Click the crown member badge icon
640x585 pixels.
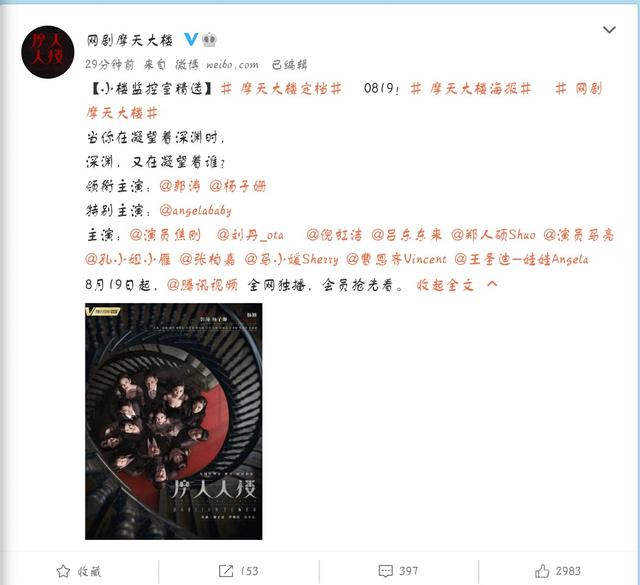tap(209, 40)
